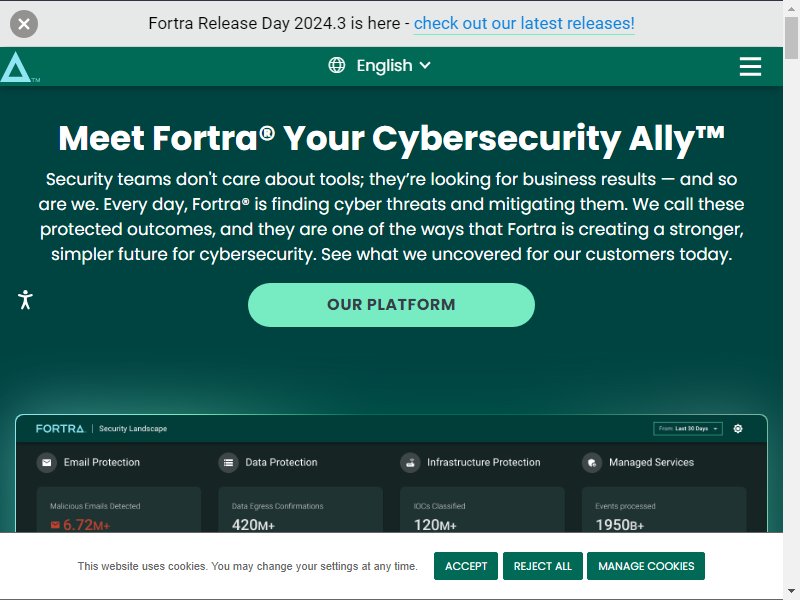Click the Data Egress Confirmations label
The image size is (800, 600).
[x=278, y=506]
